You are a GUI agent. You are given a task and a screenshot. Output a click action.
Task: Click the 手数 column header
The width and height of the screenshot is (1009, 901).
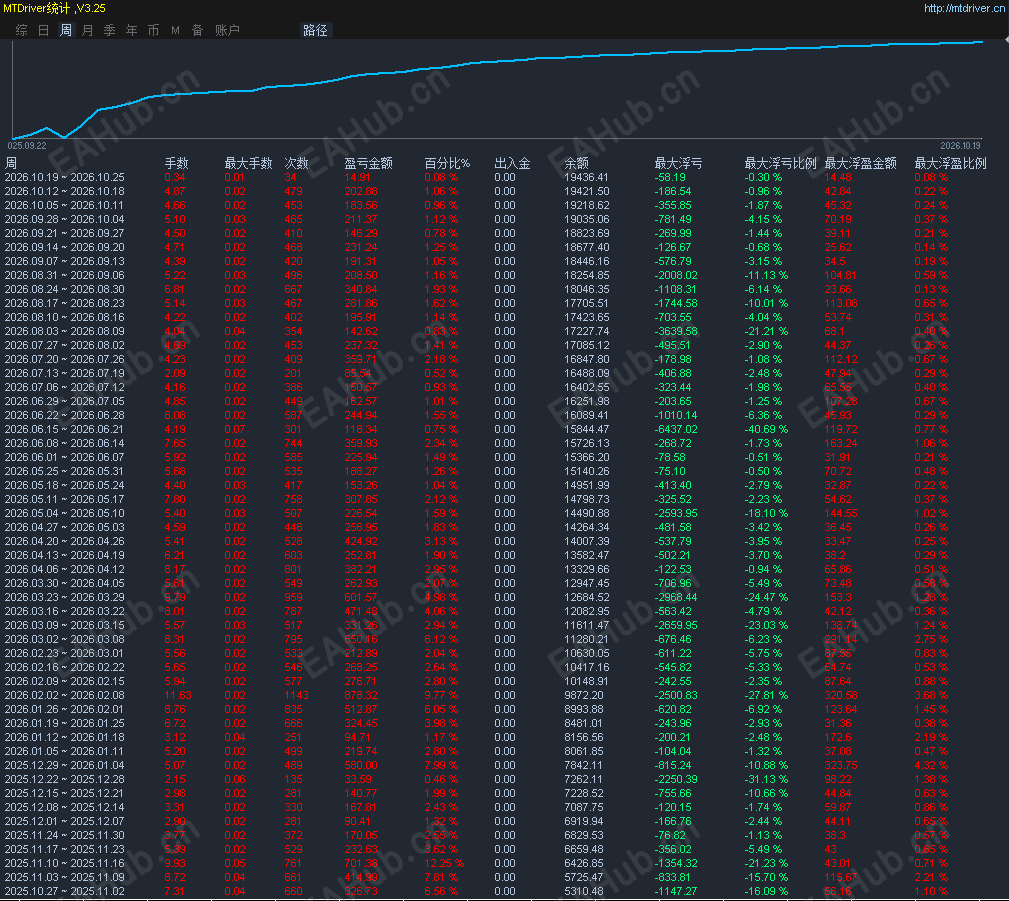tap(176, 163)
